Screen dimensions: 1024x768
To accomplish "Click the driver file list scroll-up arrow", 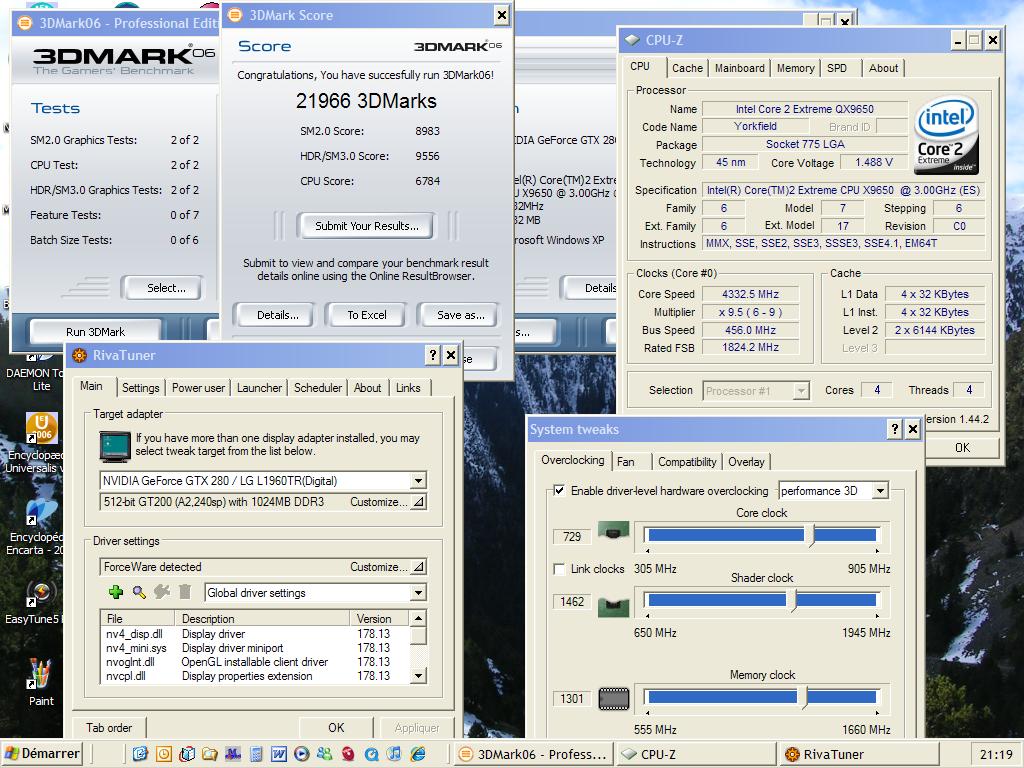I will 418,618.
